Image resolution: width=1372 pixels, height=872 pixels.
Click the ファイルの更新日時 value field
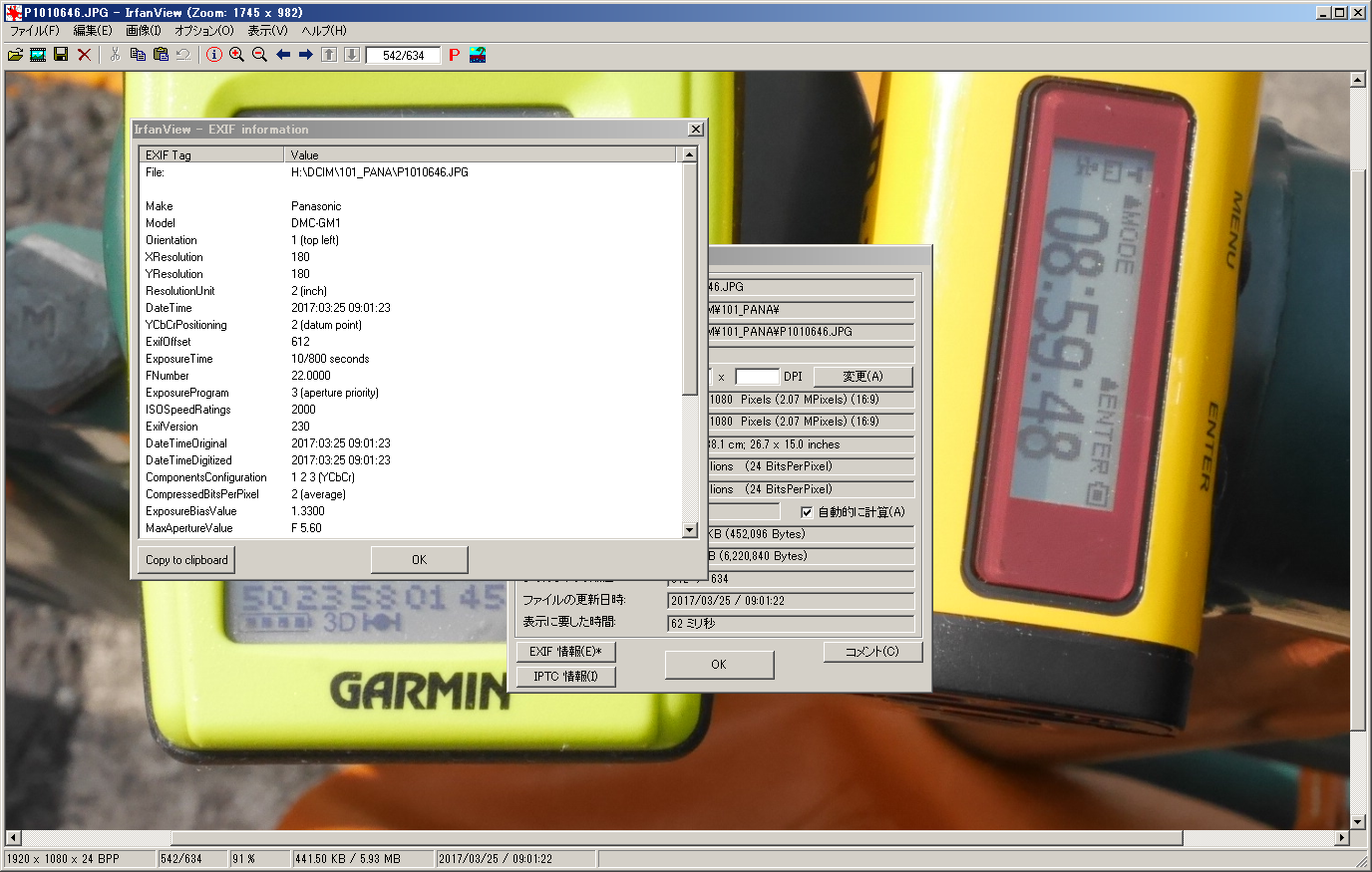(x=791, y=601)
